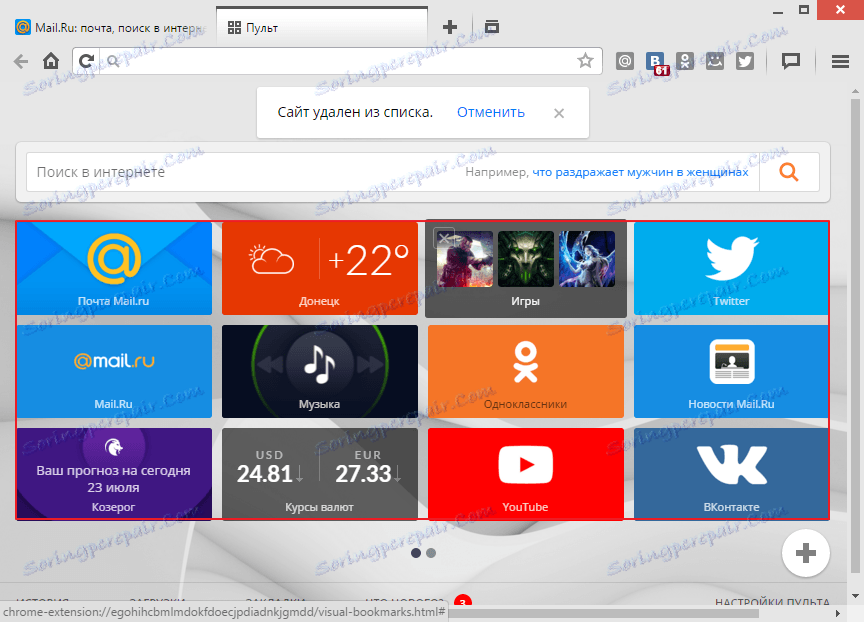This screenshot has width=864, height=622.
Task: Open the Mail.Ru tile
Action: point(114,371)
